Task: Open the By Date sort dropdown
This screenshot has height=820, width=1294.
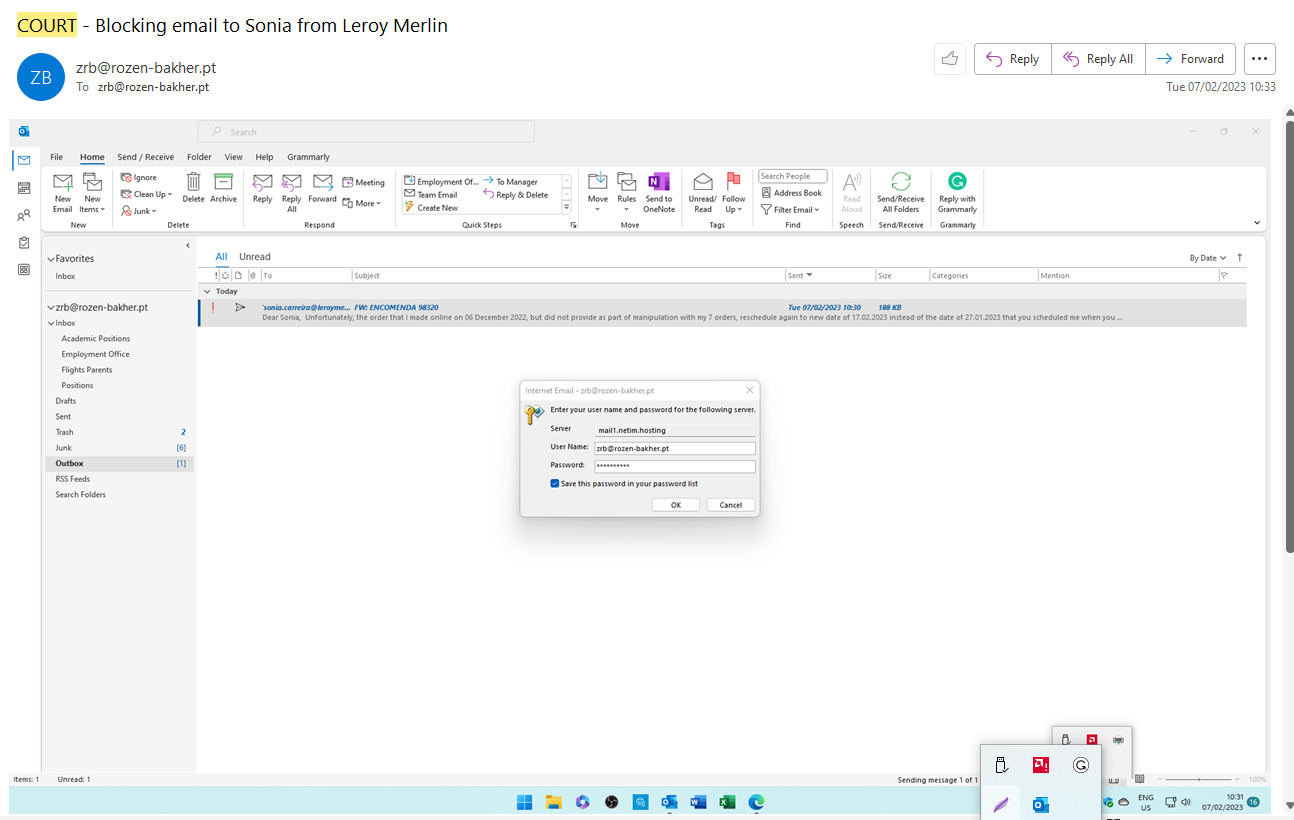Action: 1206,258
